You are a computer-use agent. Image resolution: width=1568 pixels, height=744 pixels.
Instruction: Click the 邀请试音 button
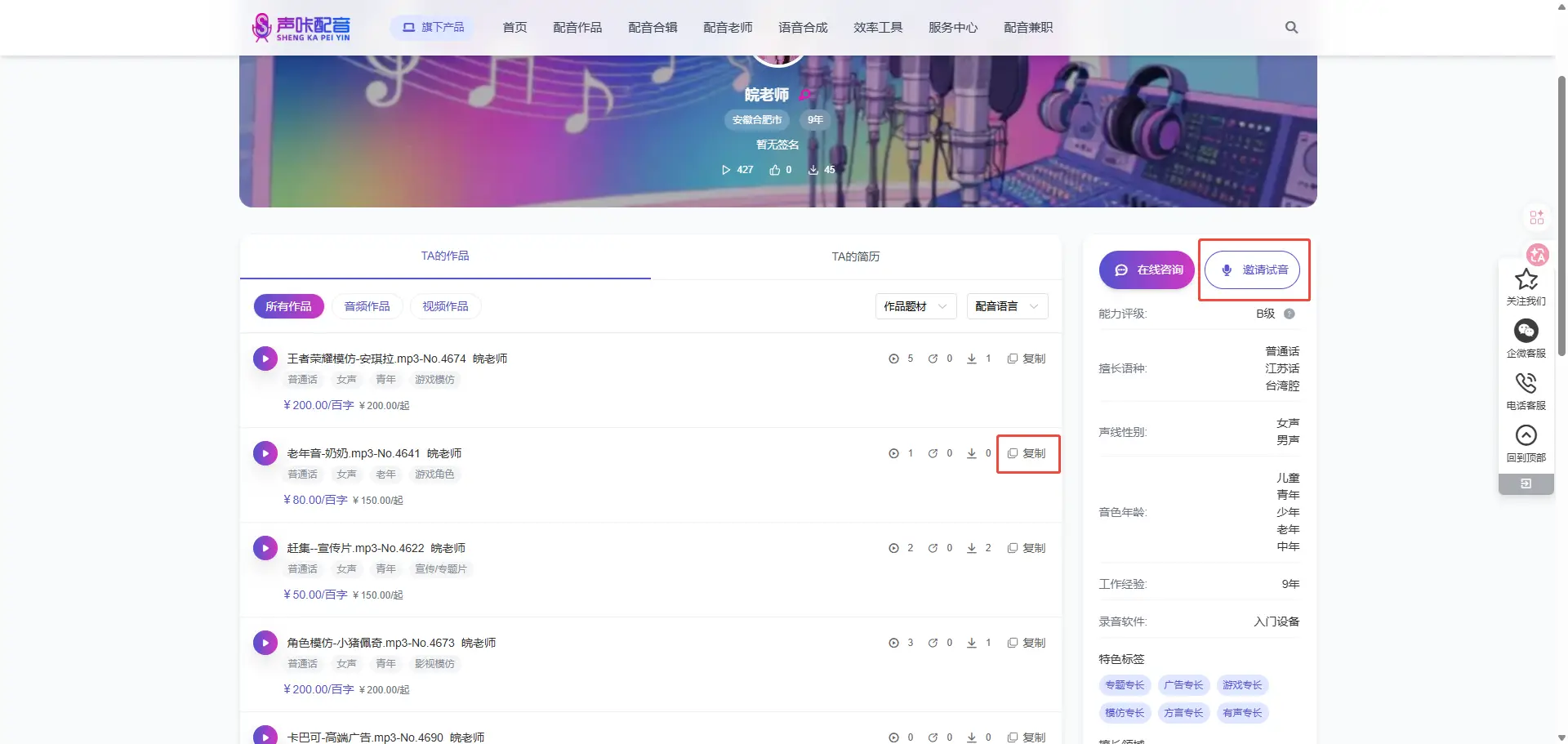pos(1253,270)
